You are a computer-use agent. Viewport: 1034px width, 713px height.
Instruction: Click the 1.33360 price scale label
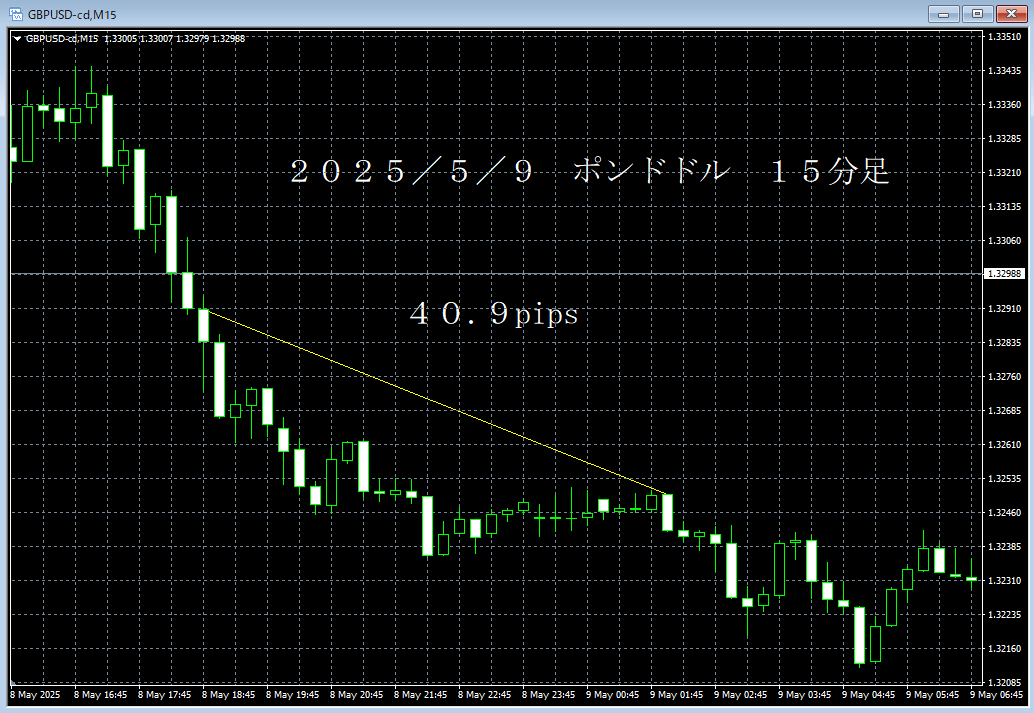1004,105
